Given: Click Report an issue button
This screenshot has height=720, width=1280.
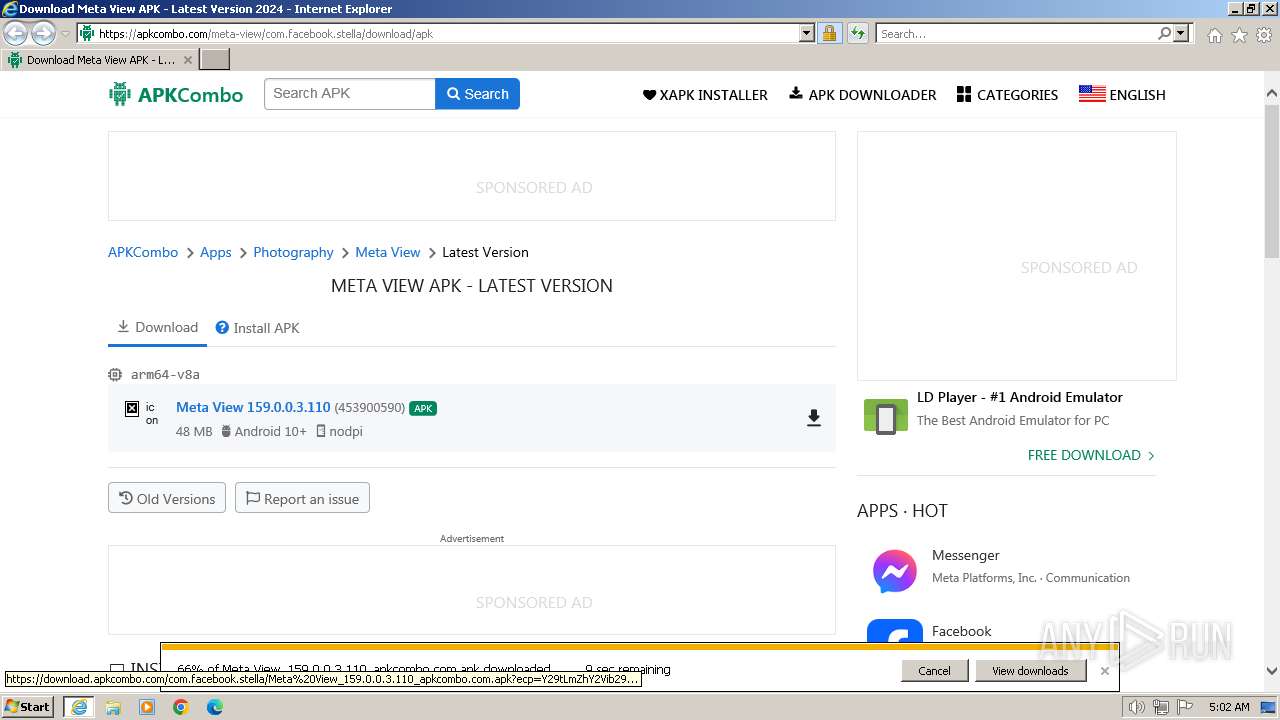Looking at the screenshot, I should pos(302,498).
